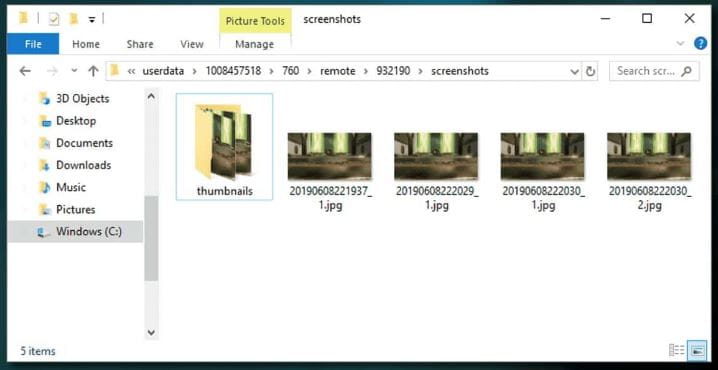Image resolution: width=718 pixels, height=370 pixels.
Task: Select image 20190608221937_1.jpg
Action: pos(330,171)
